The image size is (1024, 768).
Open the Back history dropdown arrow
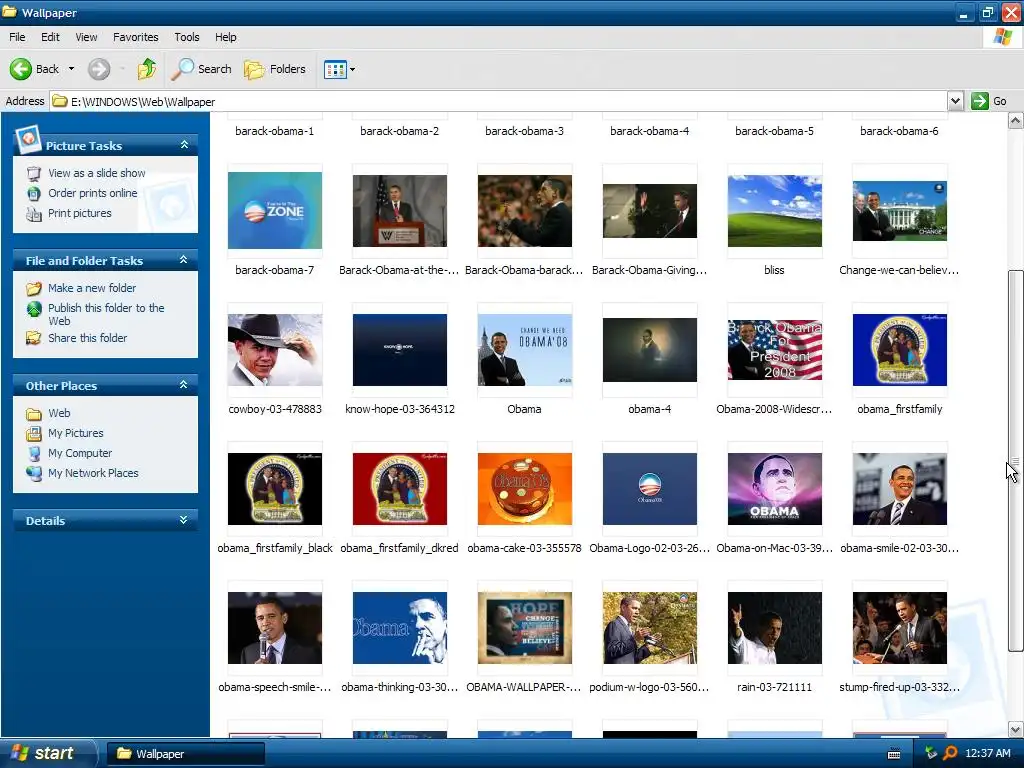(x=71, y=69)
